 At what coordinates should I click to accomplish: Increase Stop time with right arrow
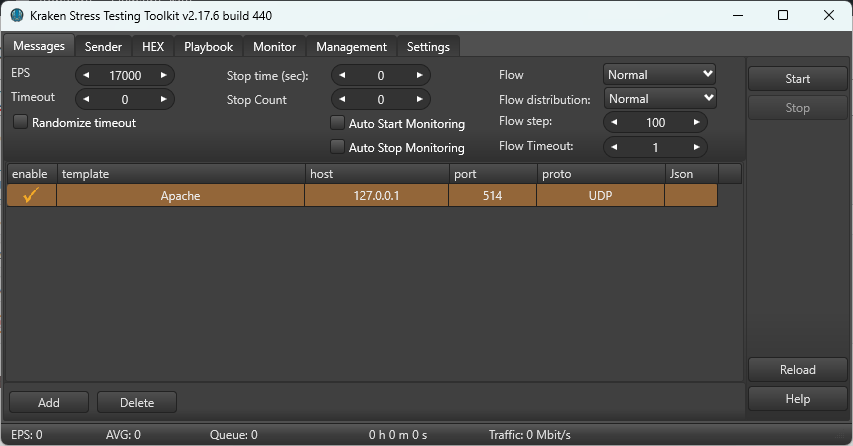[x=419, y=75]
